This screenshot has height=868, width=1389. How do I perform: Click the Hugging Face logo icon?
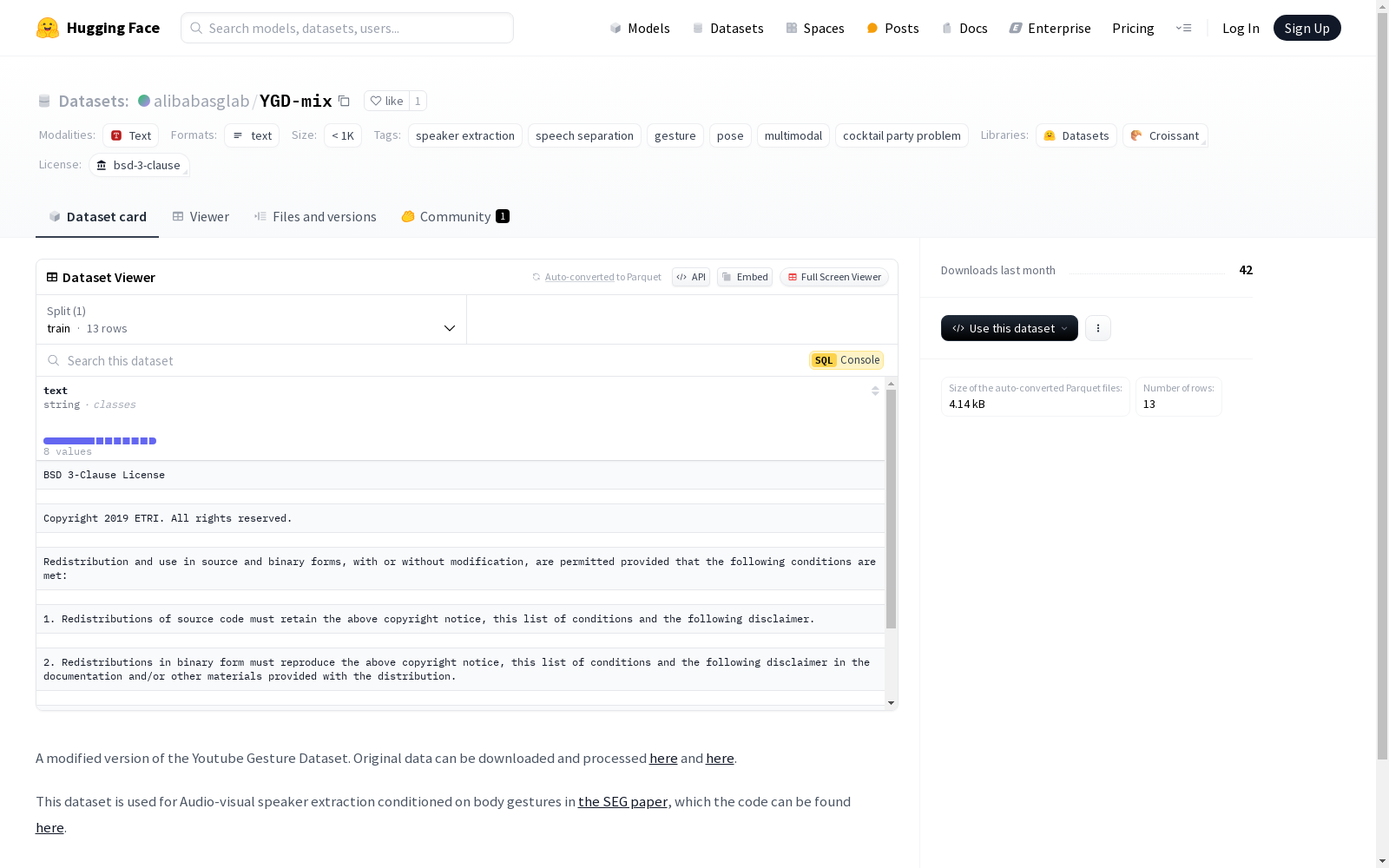coord(48,28)
